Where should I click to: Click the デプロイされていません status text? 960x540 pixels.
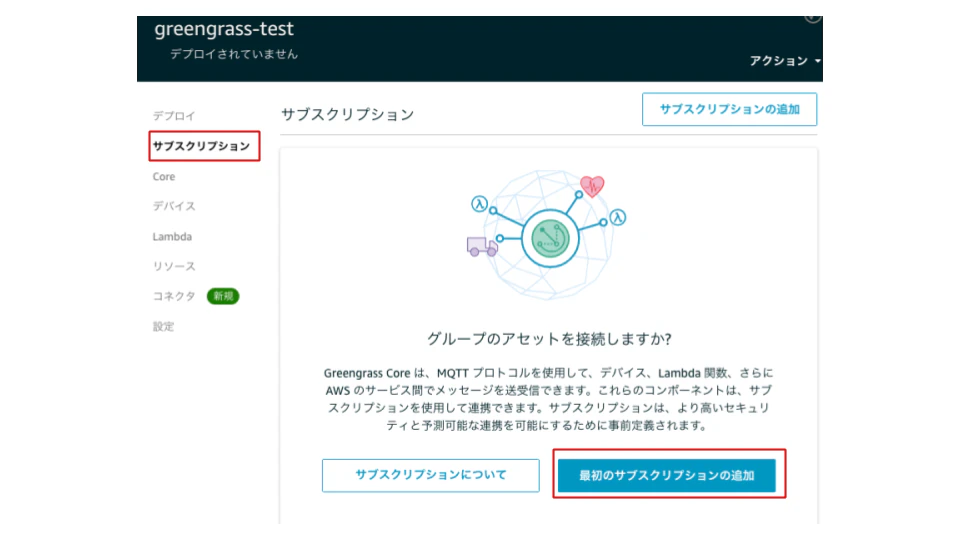[234, 54]
